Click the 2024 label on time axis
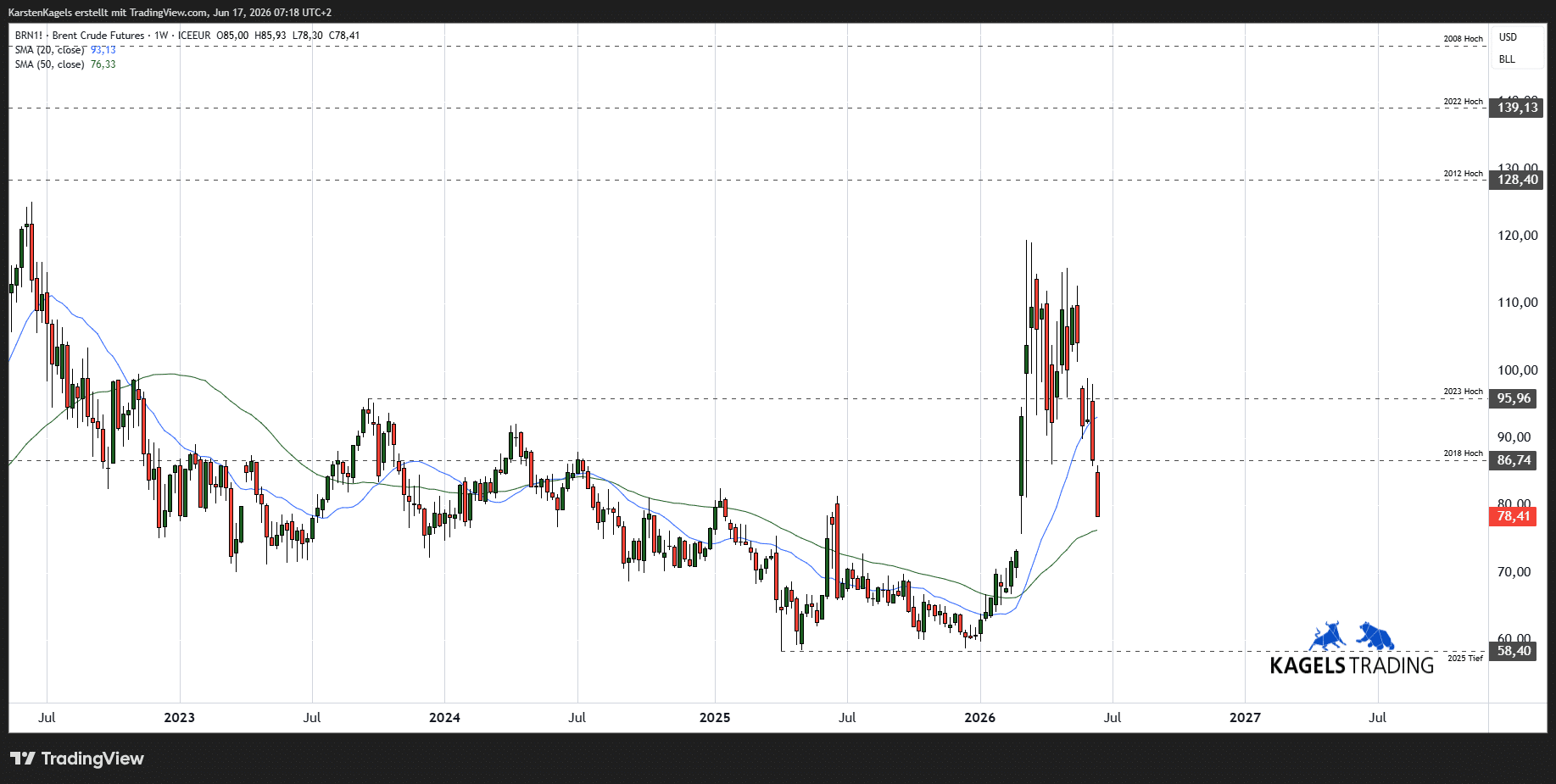Image resolution: width=1556 pixels, height=784 pixels. click(x=444, y=718)
